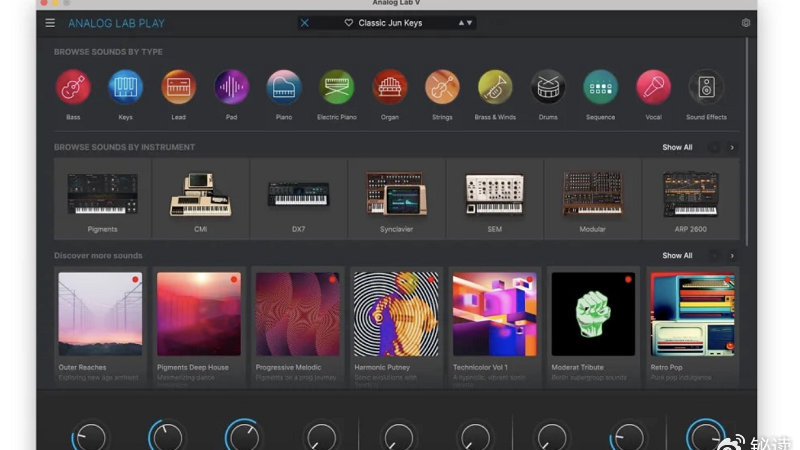Open the Classic Jun Keys preset name

(393, 23)
